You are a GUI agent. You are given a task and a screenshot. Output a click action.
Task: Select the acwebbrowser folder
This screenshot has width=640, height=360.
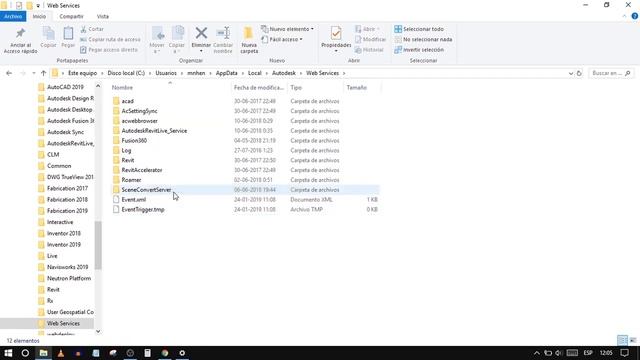coord(139,121)
